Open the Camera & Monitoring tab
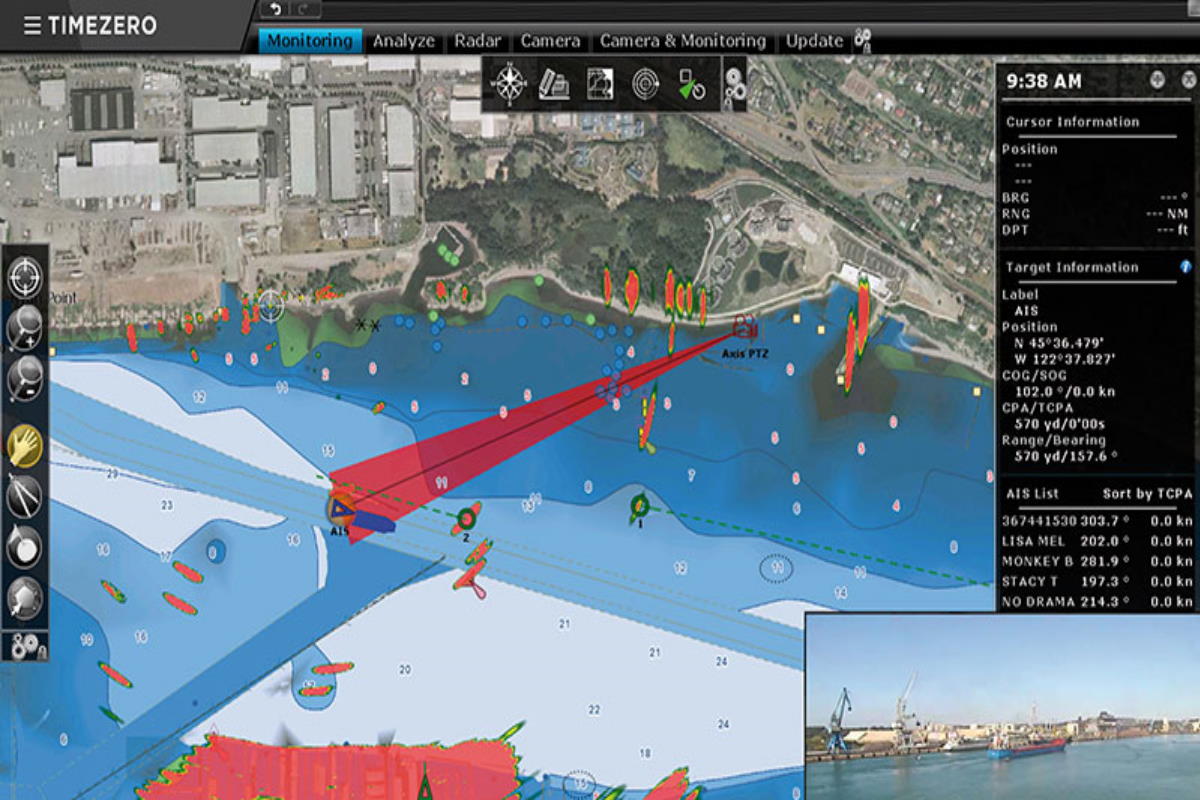 coord(682,41)
